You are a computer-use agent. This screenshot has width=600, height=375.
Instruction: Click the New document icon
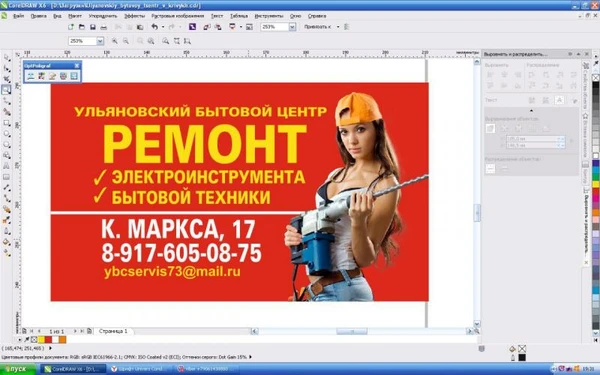point(71,27)
